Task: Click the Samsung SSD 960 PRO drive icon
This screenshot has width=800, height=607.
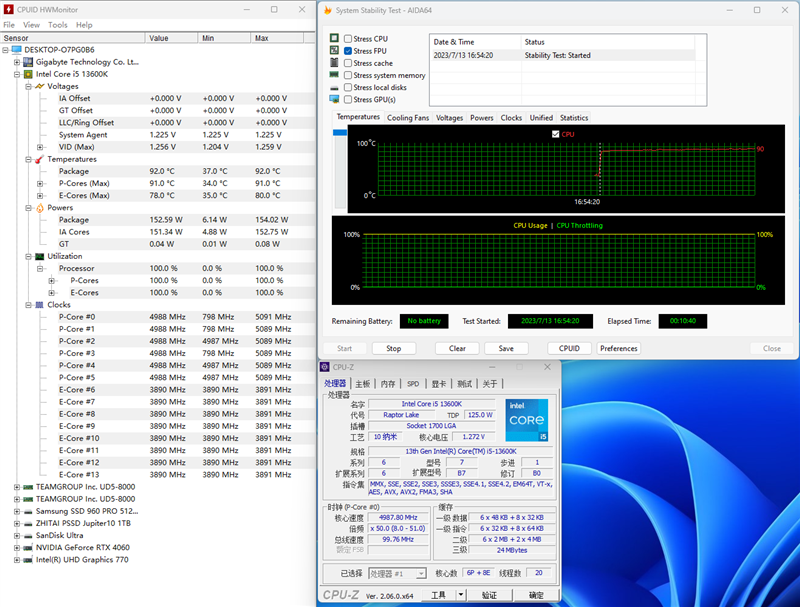Action: 28,511
